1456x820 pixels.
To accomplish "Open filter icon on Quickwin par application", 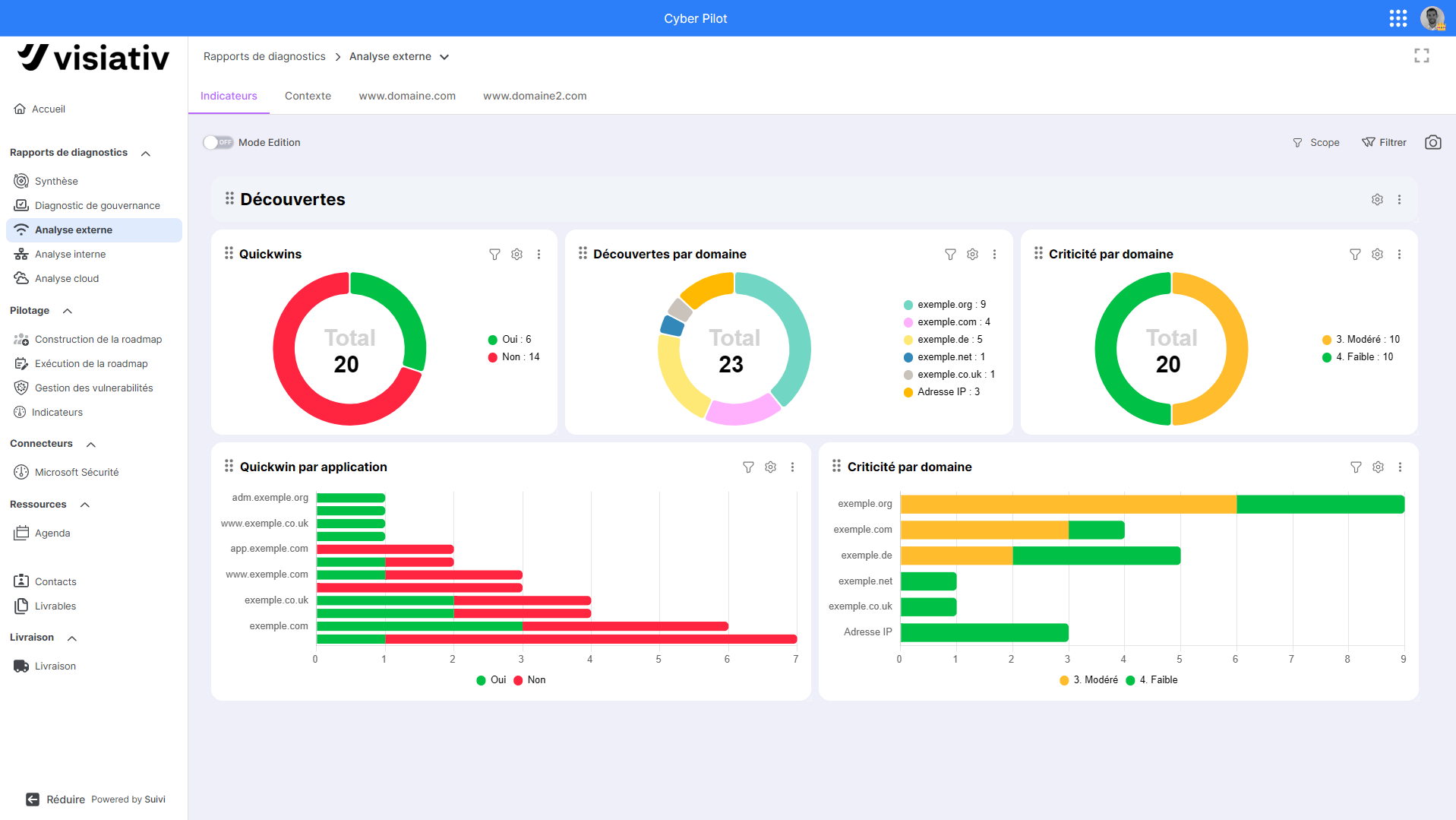I will pyautogui.click(x=748, y=467).
